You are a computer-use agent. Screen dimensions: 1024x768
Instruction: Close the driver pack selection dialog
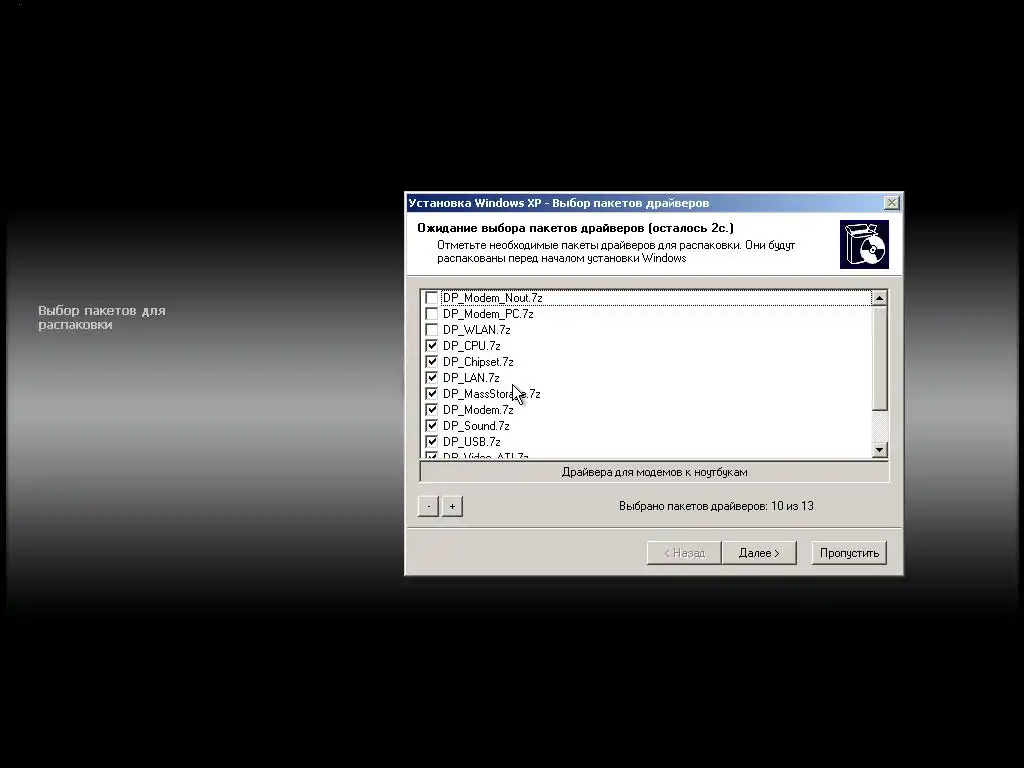[891, 203]
